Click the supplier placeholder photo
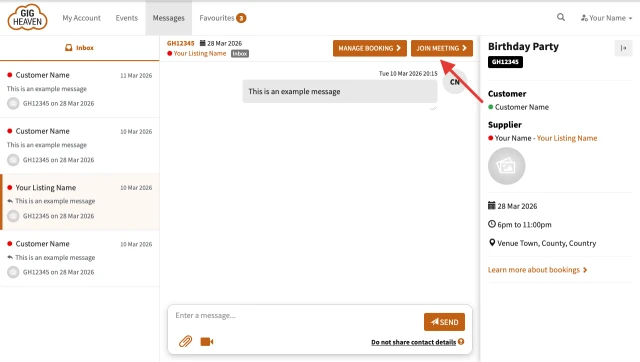Image resolution: width=640 pixels, height=362 pixels. click(x=507, y=166)
